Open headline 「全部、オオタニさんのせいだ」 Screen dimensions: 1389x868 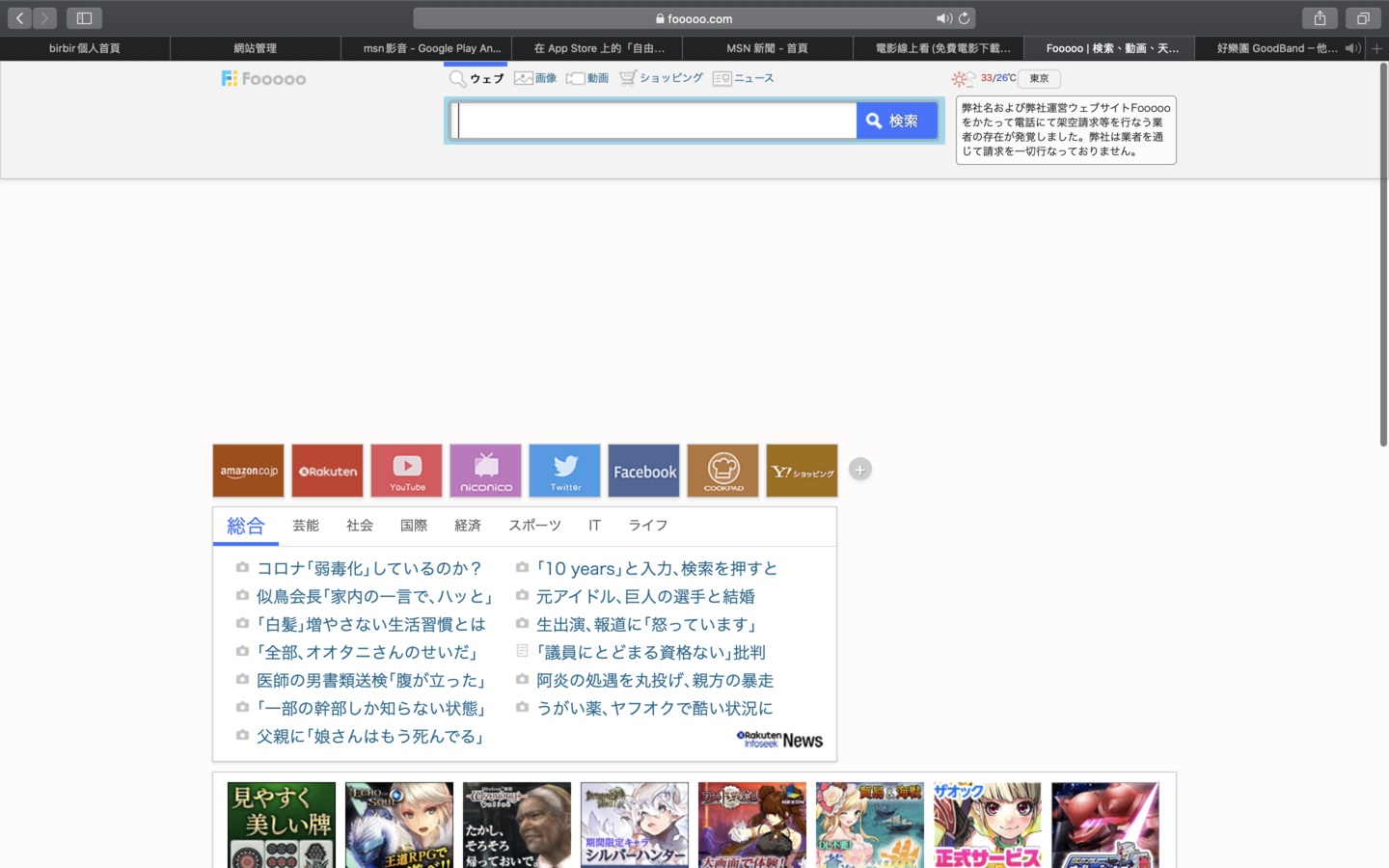[368, 652]
